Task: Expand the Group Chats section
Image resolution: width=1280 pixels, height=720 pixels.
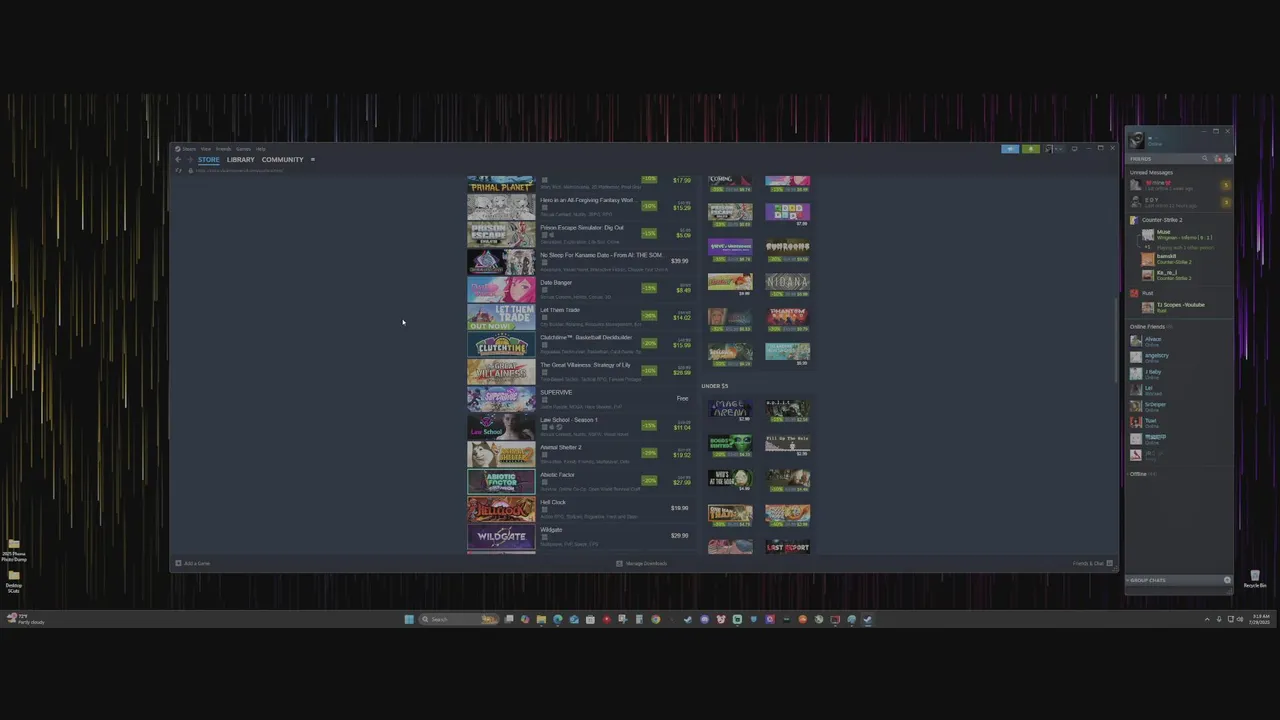Action: 1148,580
